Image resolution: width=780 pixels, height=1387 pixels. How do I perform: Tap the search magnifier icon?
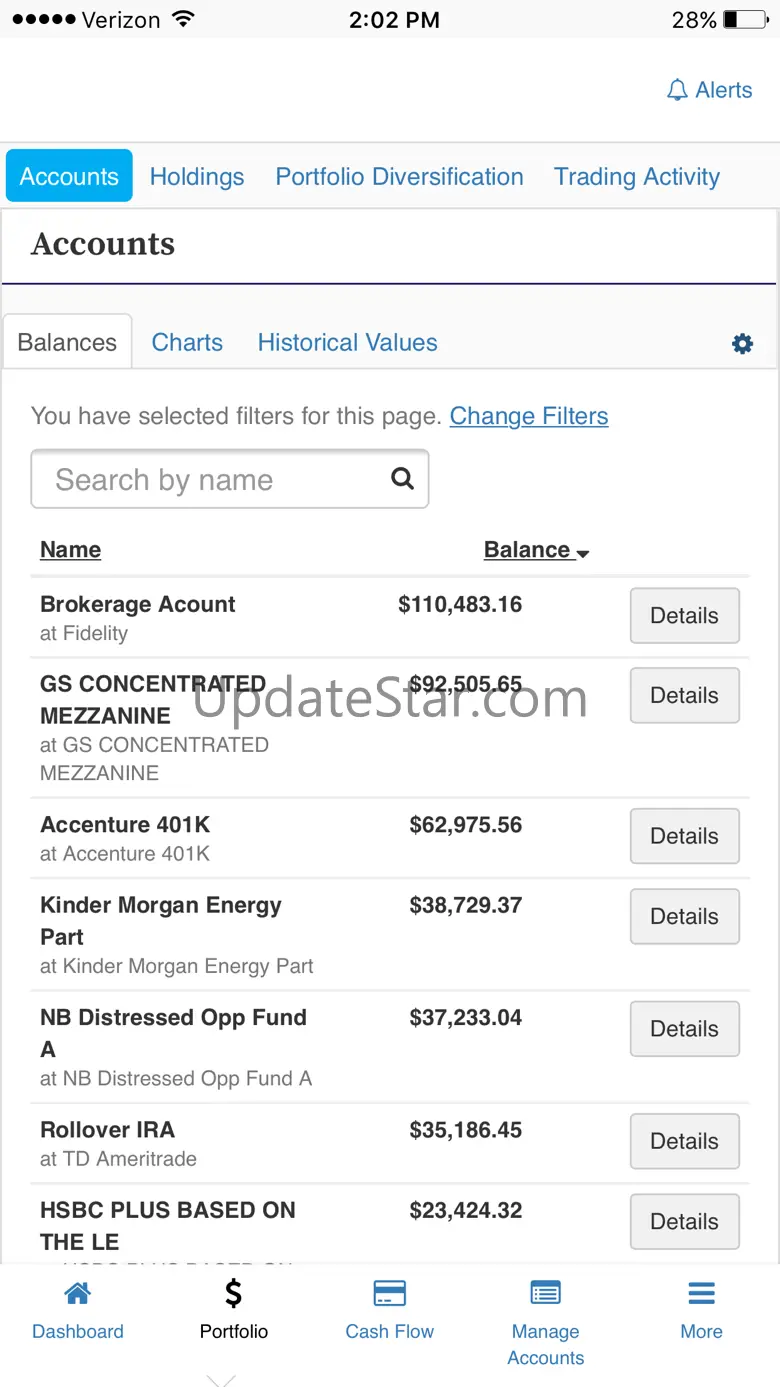coord(402,479)
